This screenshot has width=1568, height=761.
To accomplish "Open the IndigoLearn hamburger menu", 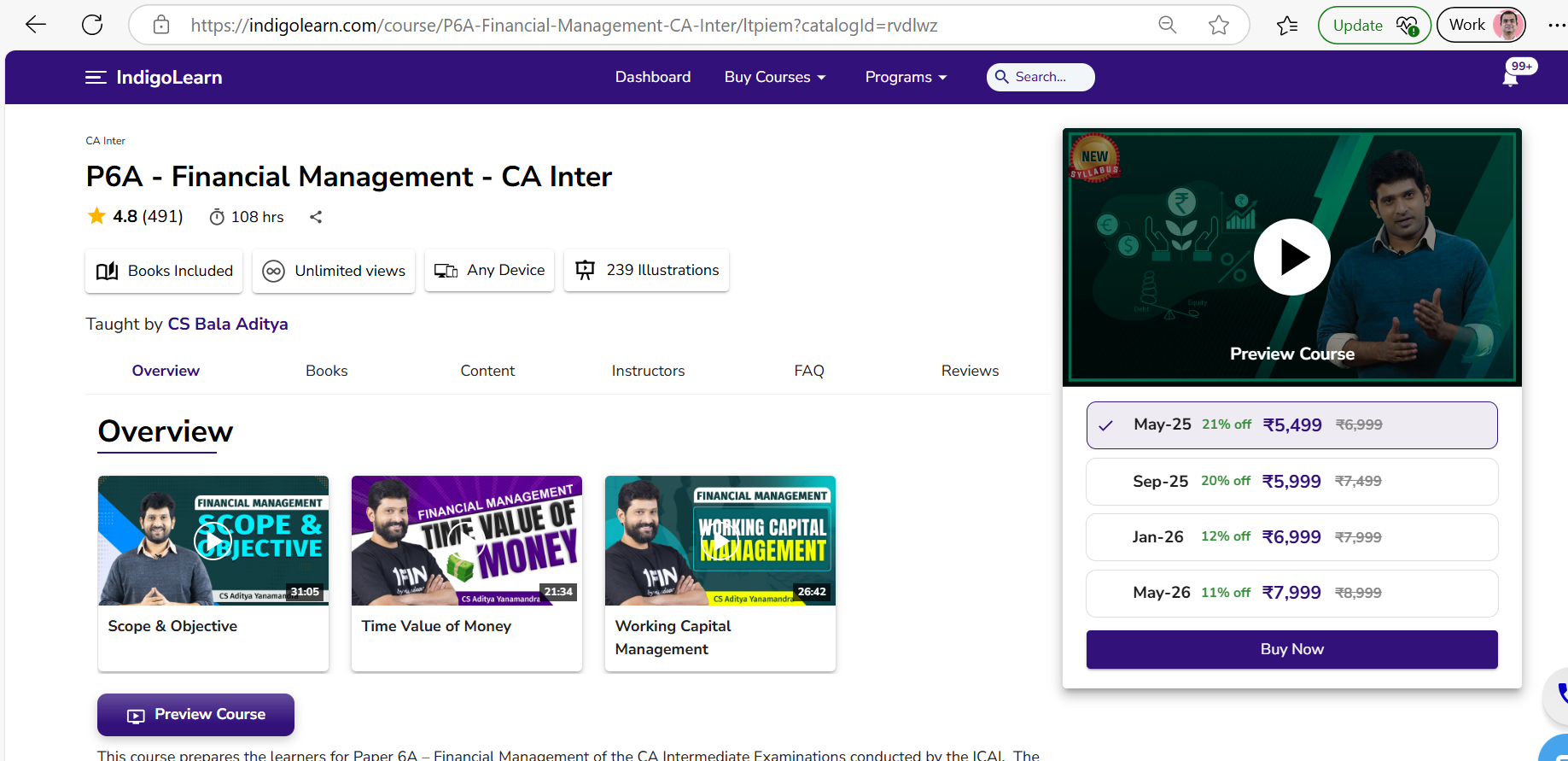I will point(96,78).
